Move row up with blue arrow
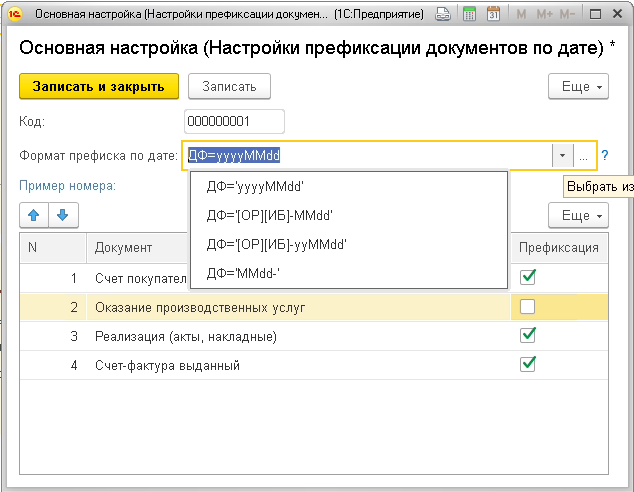Screen dimensions: 634x492 34,215
